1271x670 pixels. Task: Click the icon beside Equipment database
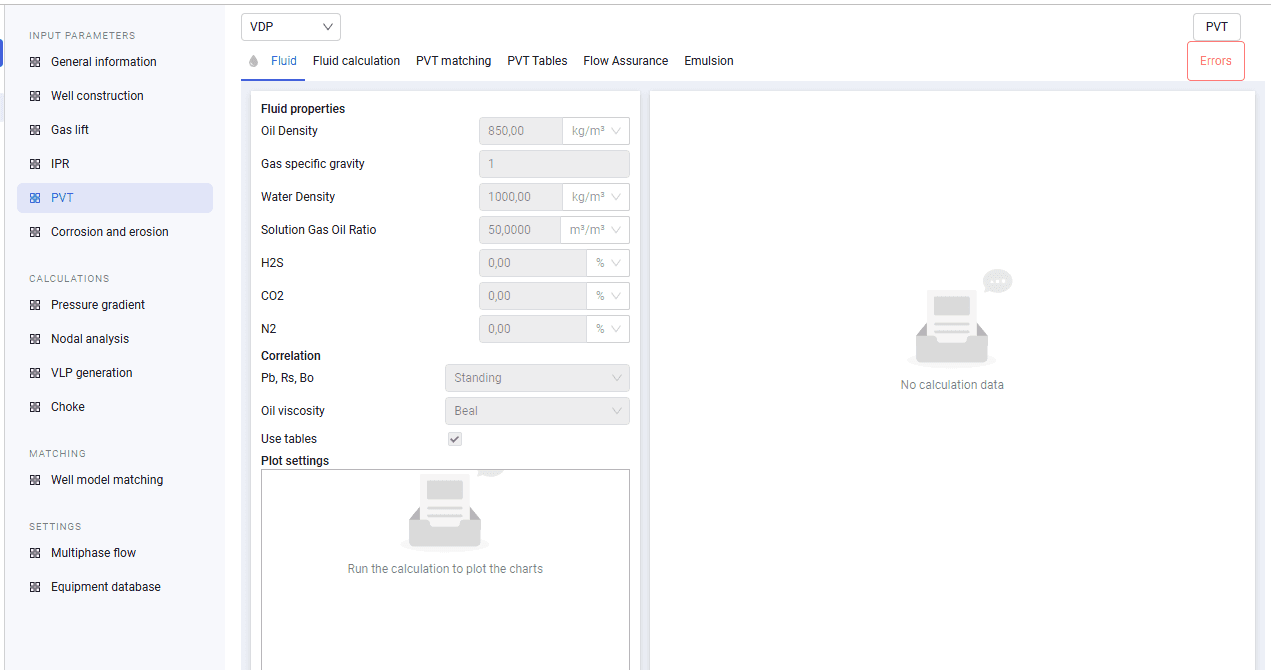tap(35, 587)
